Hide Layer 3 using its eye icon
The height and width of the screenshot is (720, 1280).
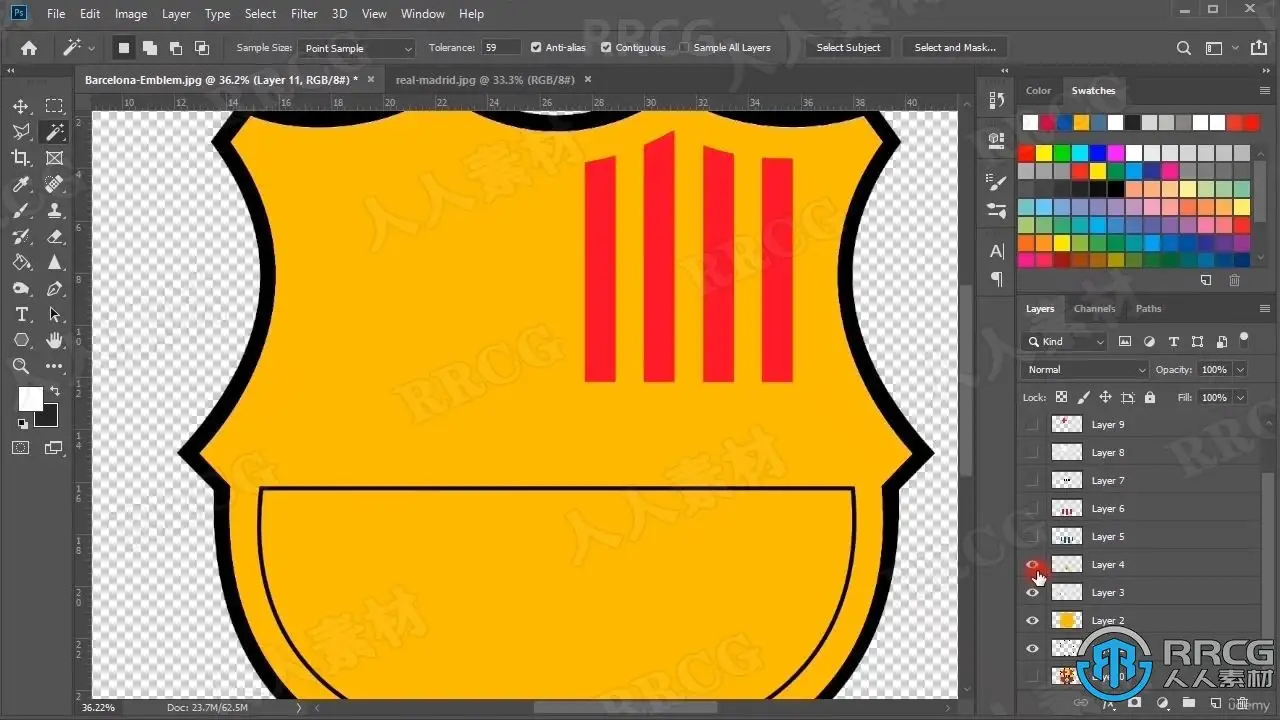1033,593
